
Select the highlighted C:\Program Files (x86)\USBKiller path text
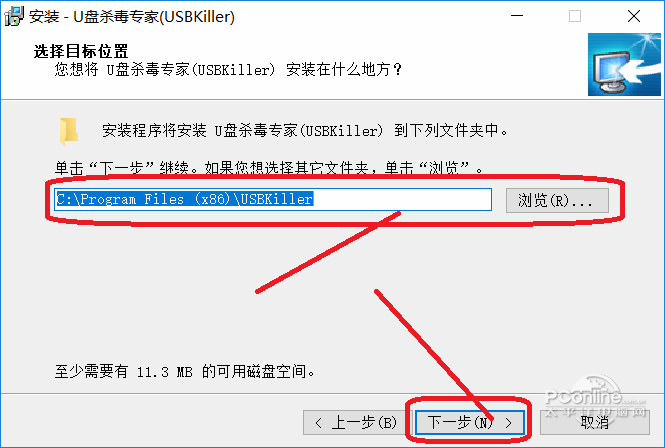point(184,199)
